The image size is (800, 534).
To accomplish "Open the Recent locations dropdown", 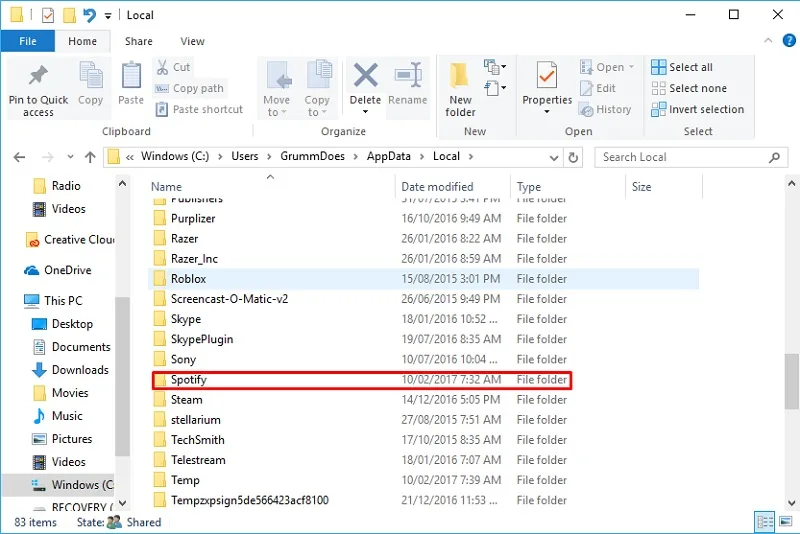I will point(70,157).
